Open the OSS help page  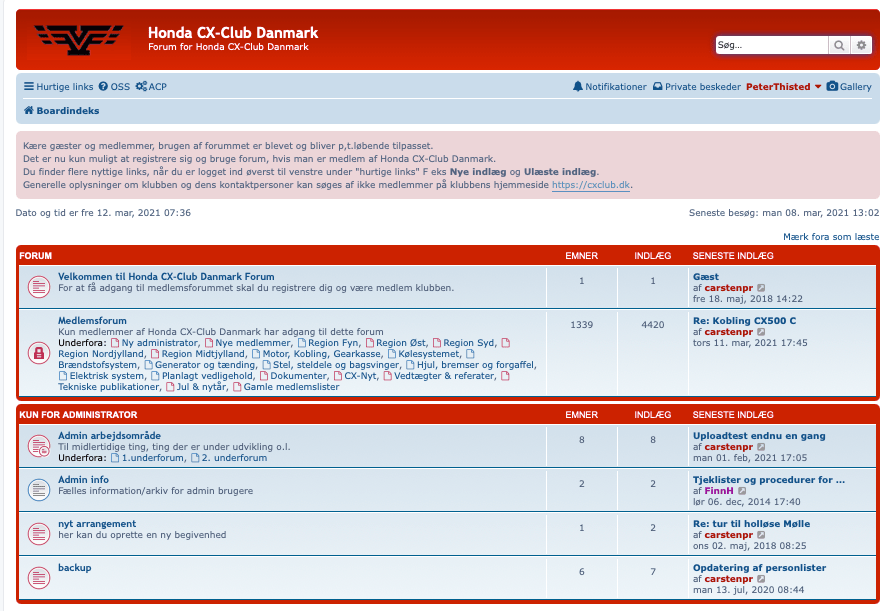tap(114, 87)
